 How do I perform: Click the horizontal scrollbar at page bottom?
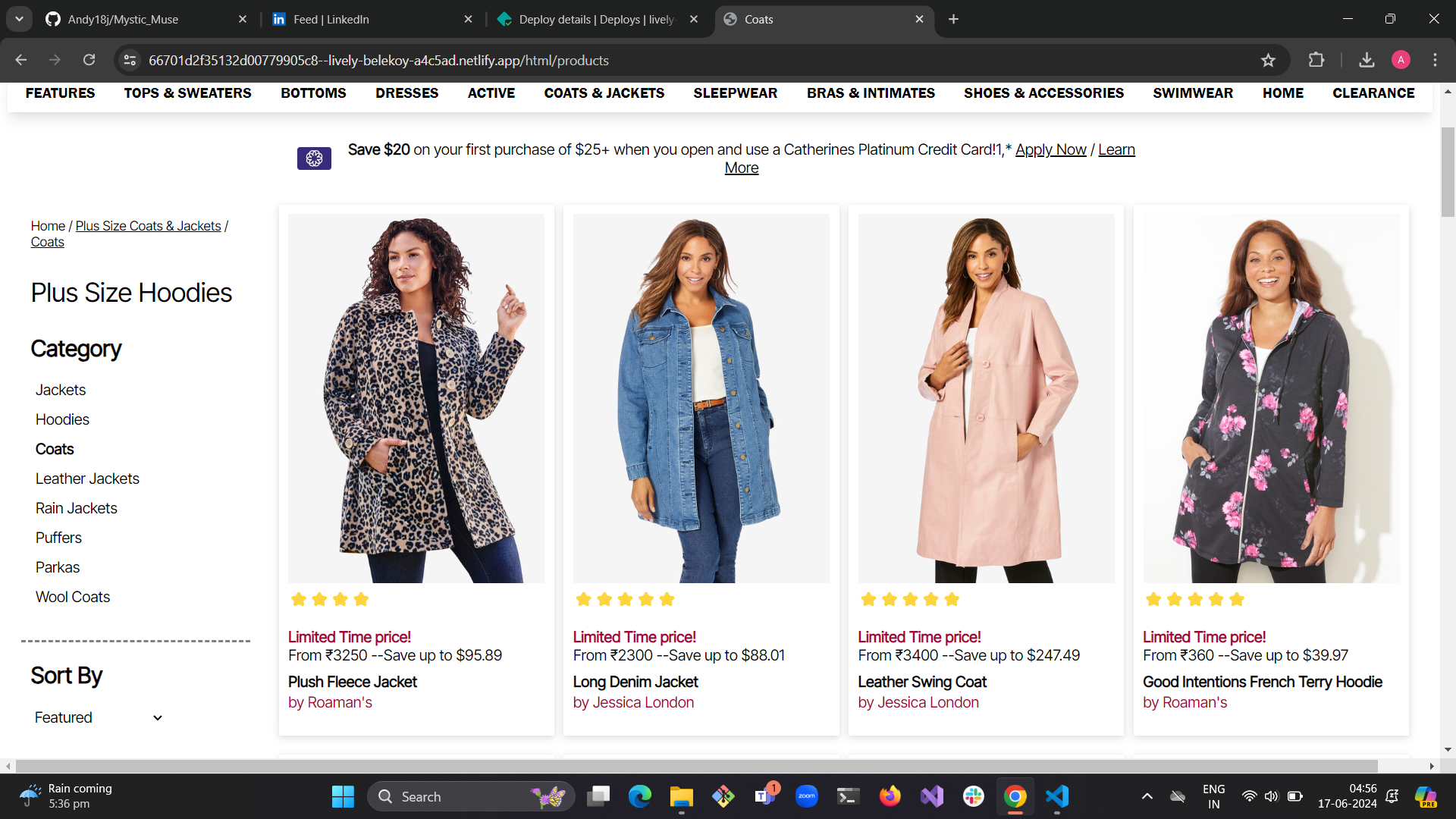pyautogui.click(x=696, y=766)
